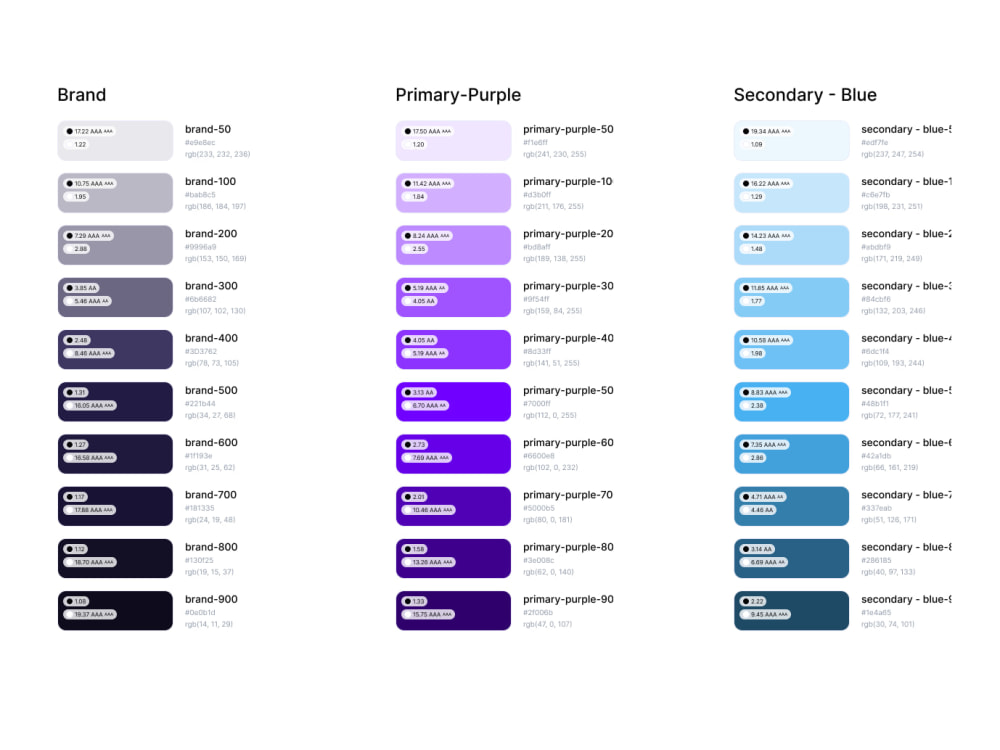Click the 16.05 AAA badge on brand-500
1000x750 pixels.
(89, 406)
